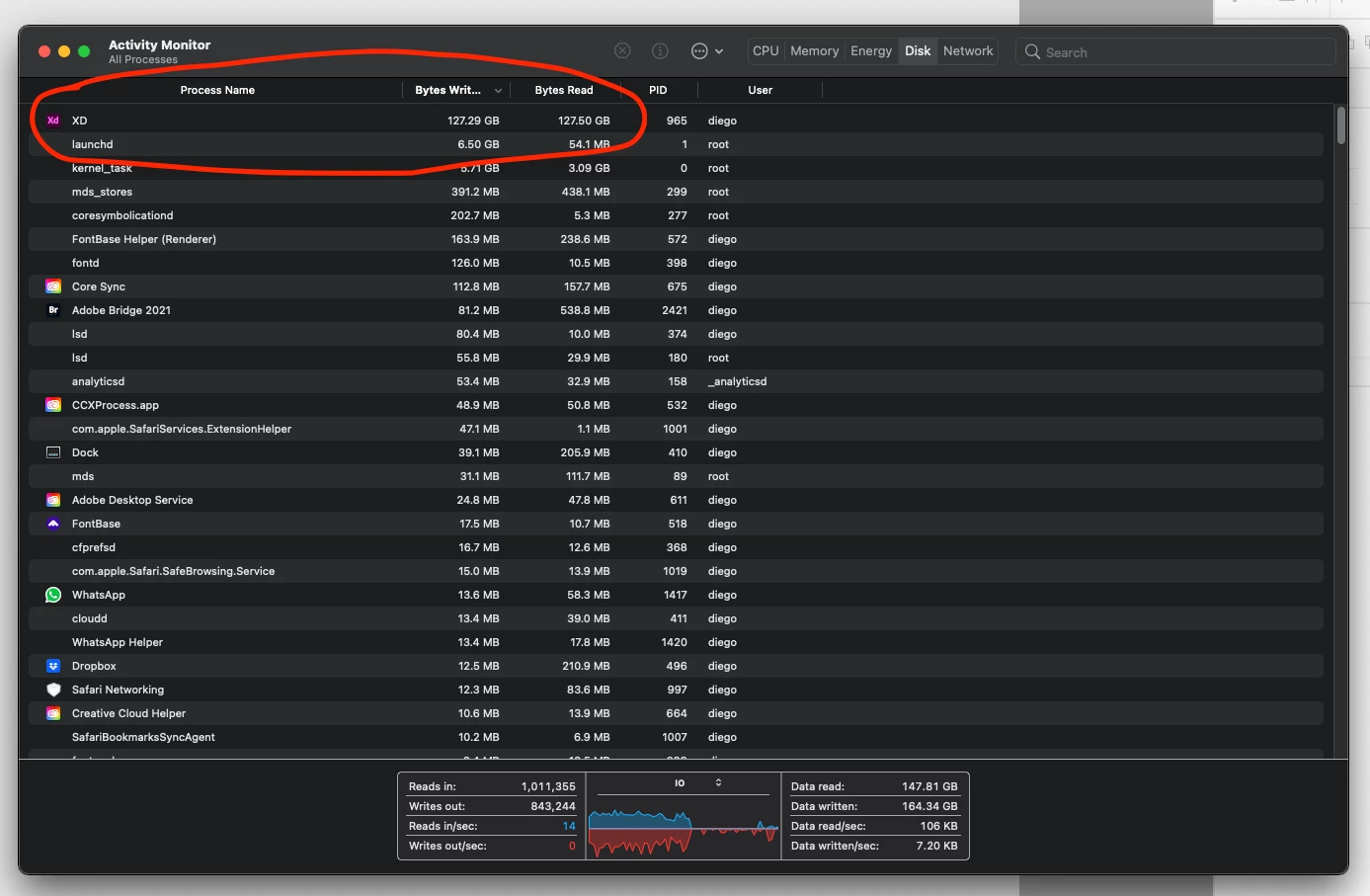
Task: Select the launchd process row
Action: (677, 144)
